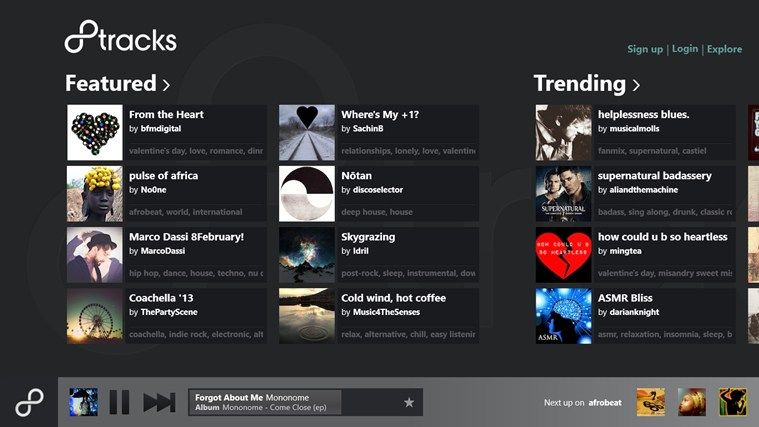
Task: Open user musicalmolls profile
Action: coord(634,129)
